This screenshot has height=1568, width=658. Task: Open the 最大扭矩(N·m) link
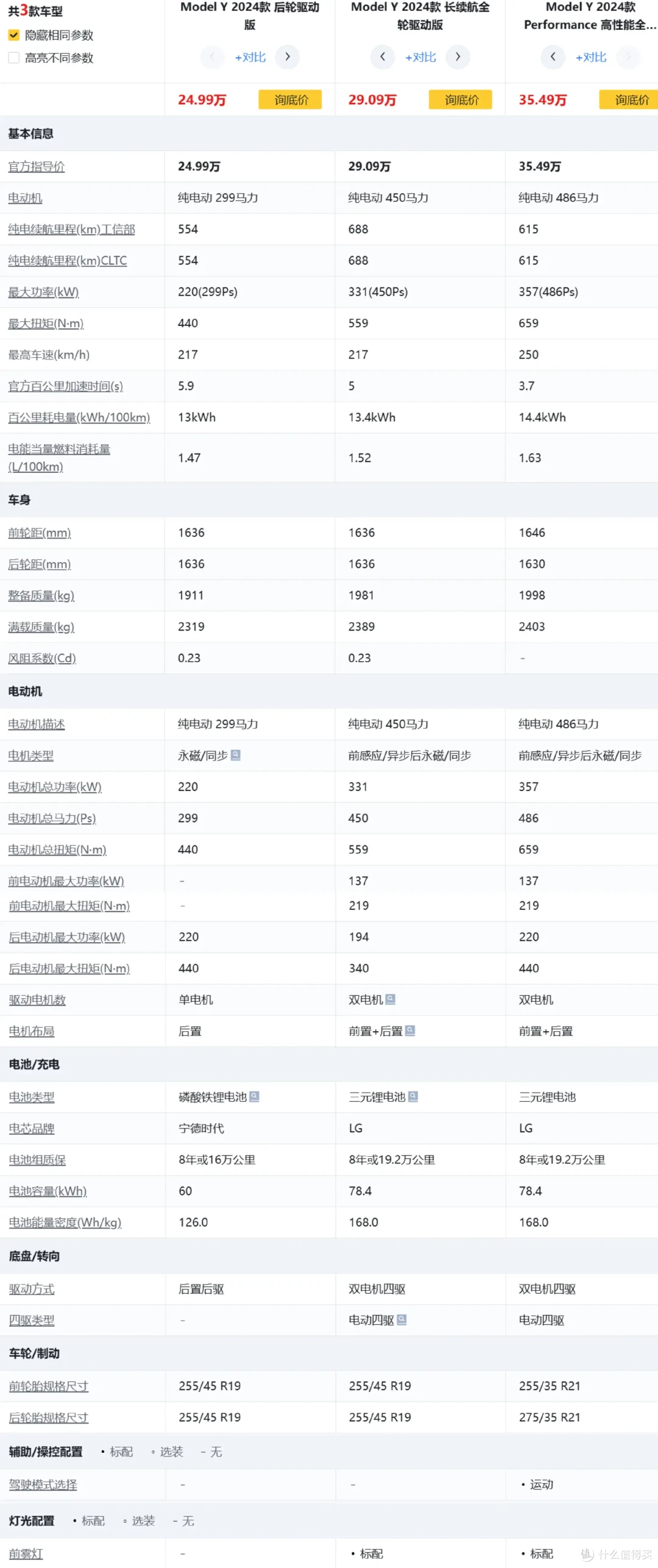tap(46, 324)
